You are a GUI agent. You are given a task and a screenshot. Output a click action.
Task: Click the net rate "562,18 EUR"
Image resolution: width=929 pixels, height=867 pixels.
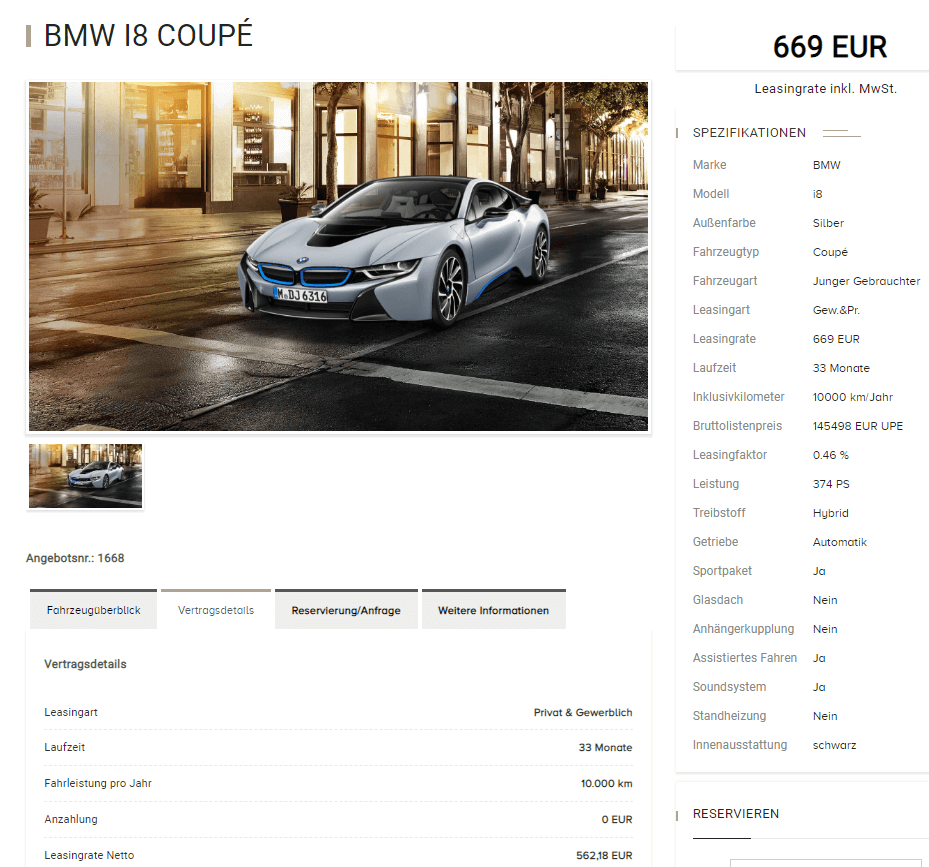604,856
